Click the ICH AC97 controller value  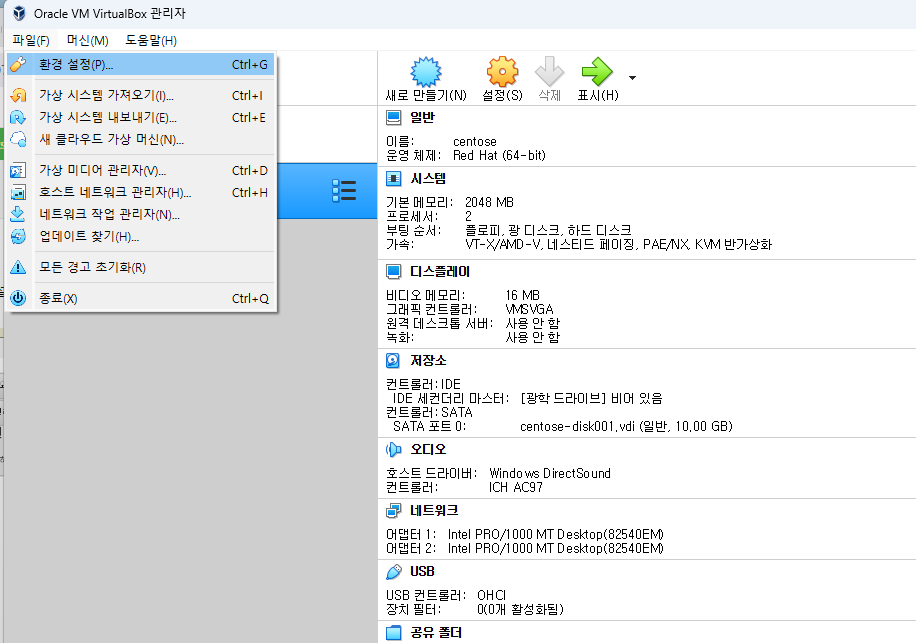(x=516, y=487)
